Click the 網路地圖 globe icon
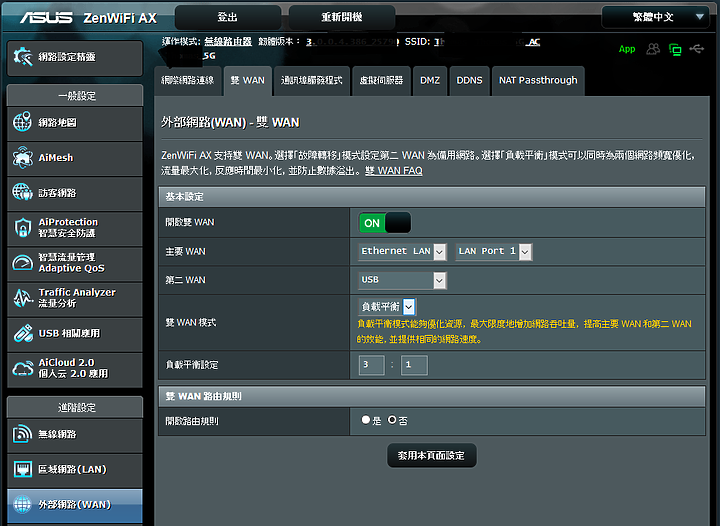Screen dimensions: 720x526 point(22,122)
